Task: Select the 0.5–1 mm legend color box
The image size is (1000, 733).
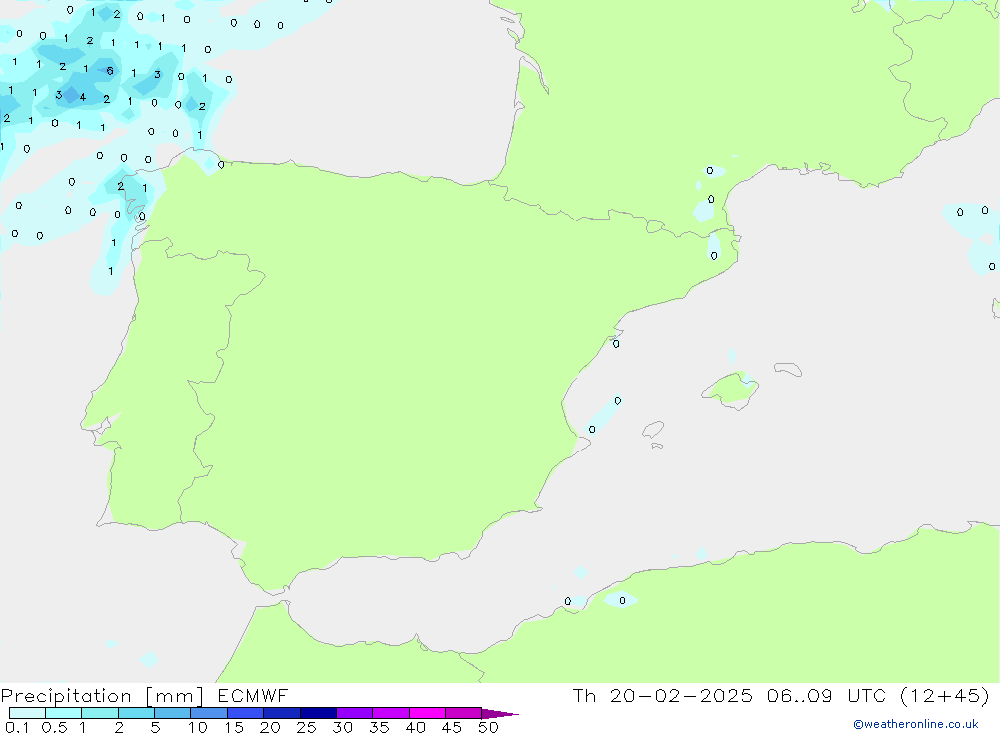Action: click(63, 713)
